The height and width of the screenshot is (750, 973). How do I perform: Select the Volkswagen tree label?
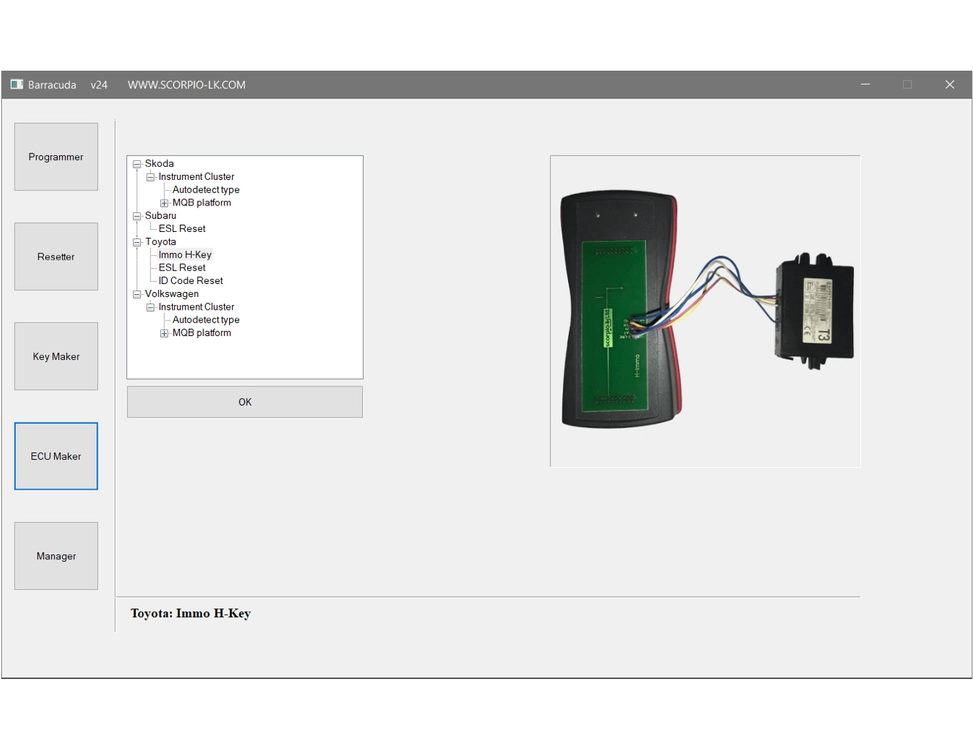172,294
